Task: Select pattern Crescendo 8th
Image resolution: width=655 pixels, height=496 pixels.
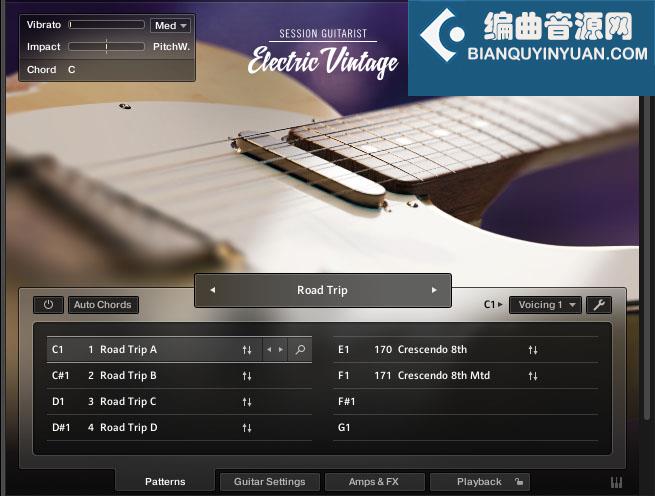Action: [466, 349]
